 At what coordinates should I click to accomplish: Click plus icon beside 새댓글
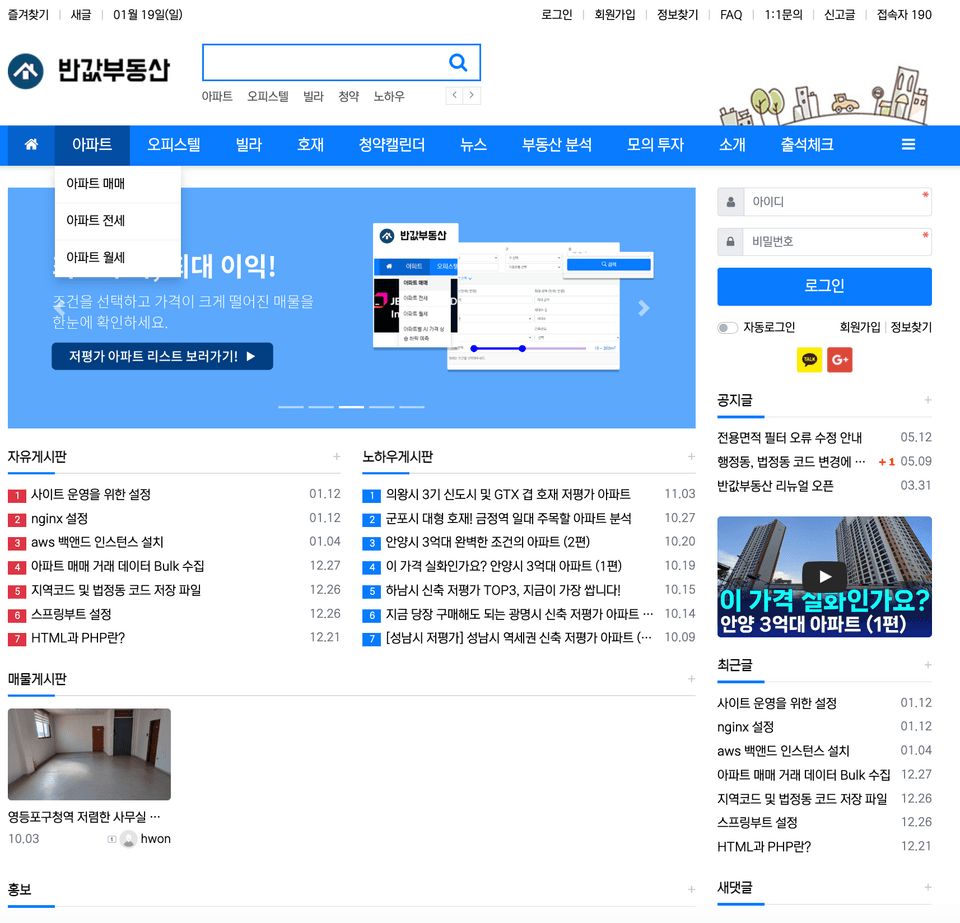tap(928, 888)
